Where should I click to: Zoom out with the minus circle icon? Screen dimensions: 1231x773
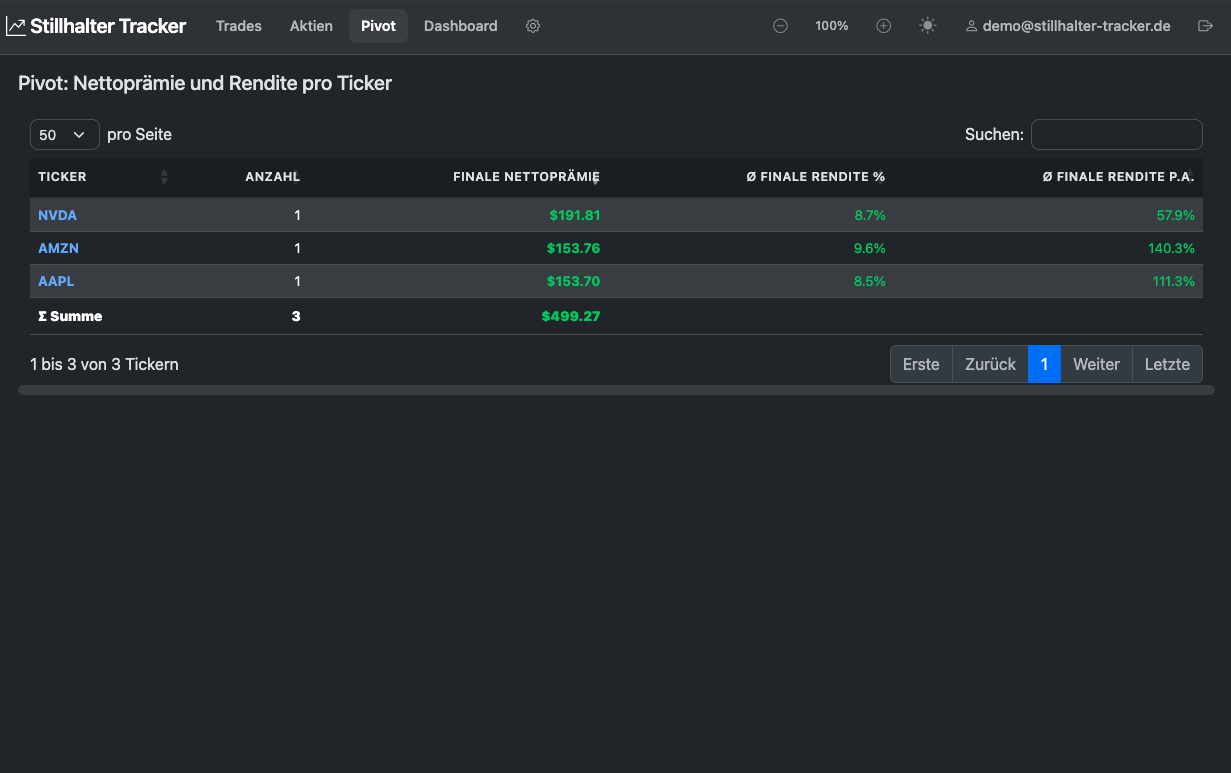(780, 26)
